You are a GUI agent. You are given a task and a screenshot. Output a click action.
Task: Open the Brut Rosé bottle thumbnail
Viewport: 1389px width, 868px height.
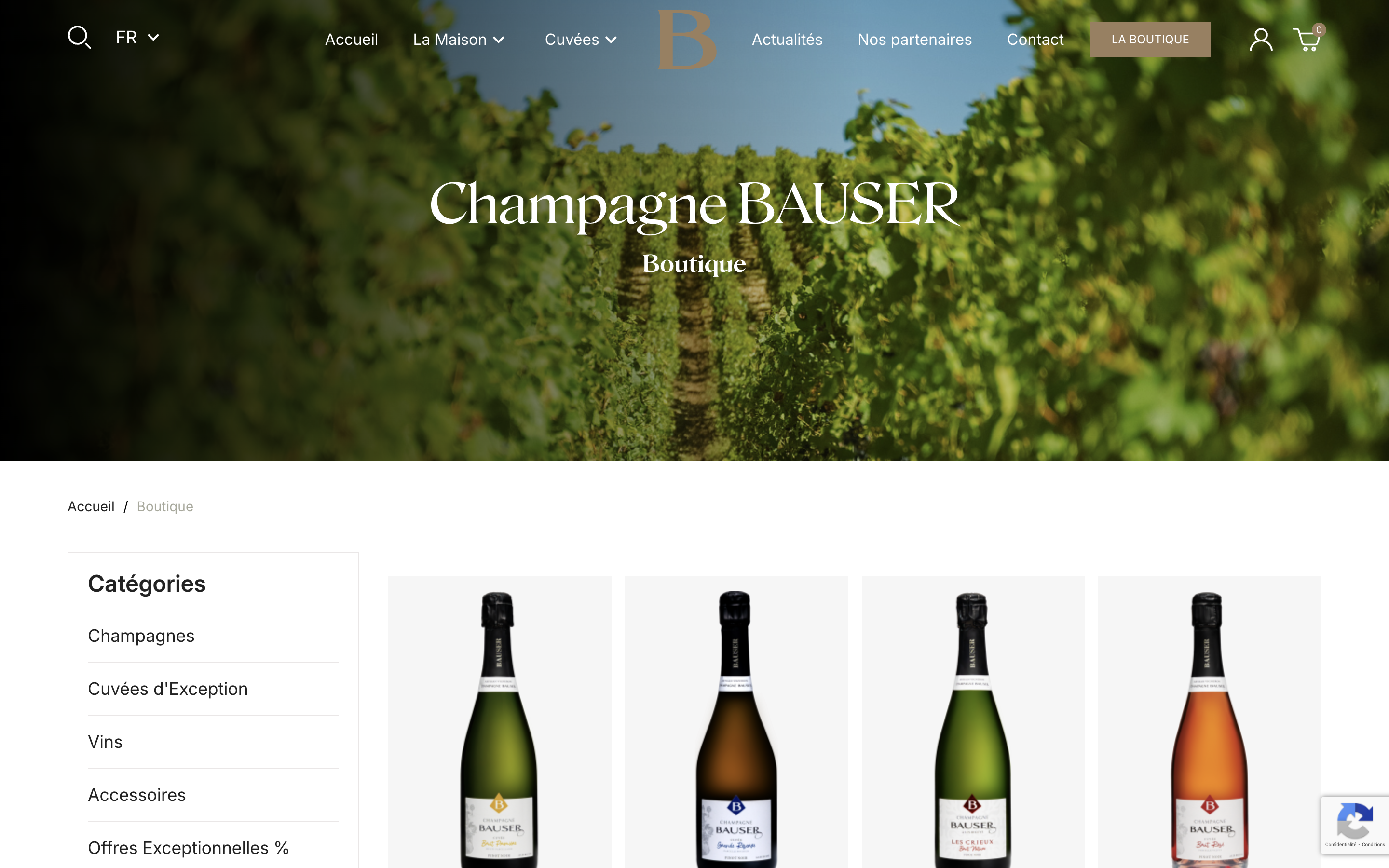1210,722
